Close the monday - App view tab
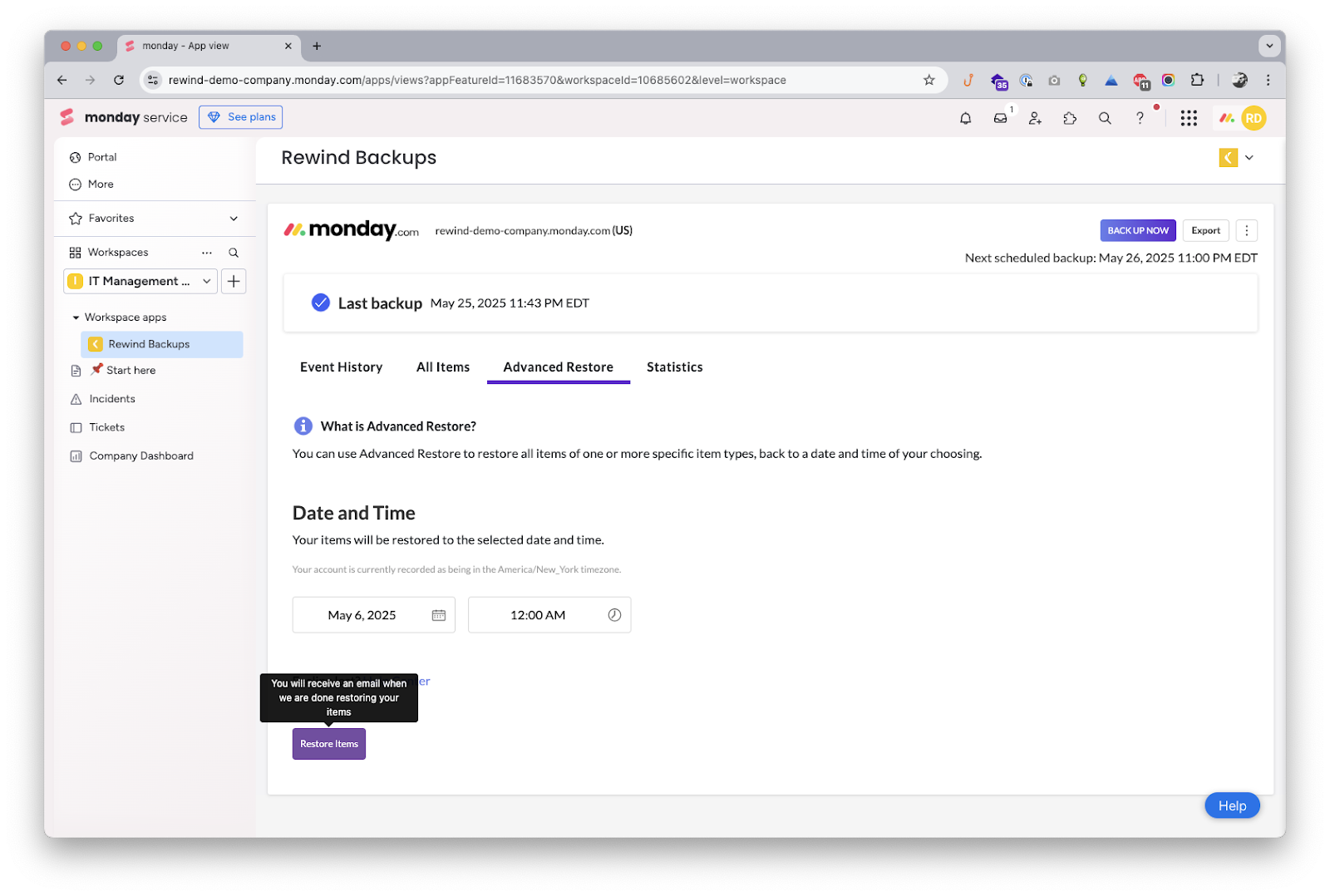Screen dimensions: 1330x896 (x=288, y=47)
